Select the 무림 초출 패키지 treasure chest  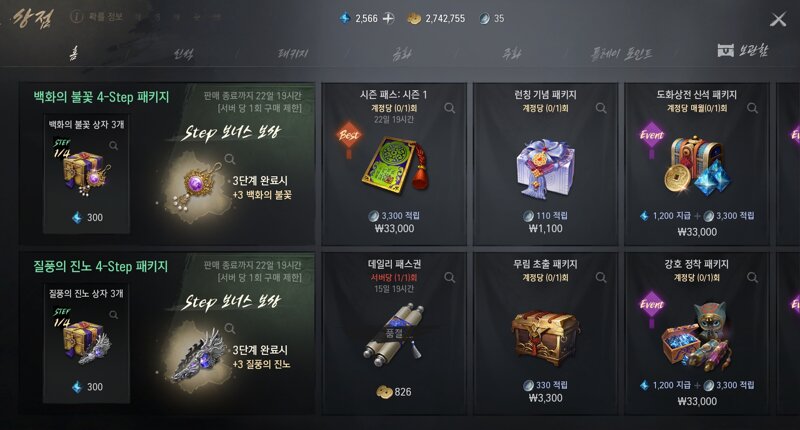[545, 337]
